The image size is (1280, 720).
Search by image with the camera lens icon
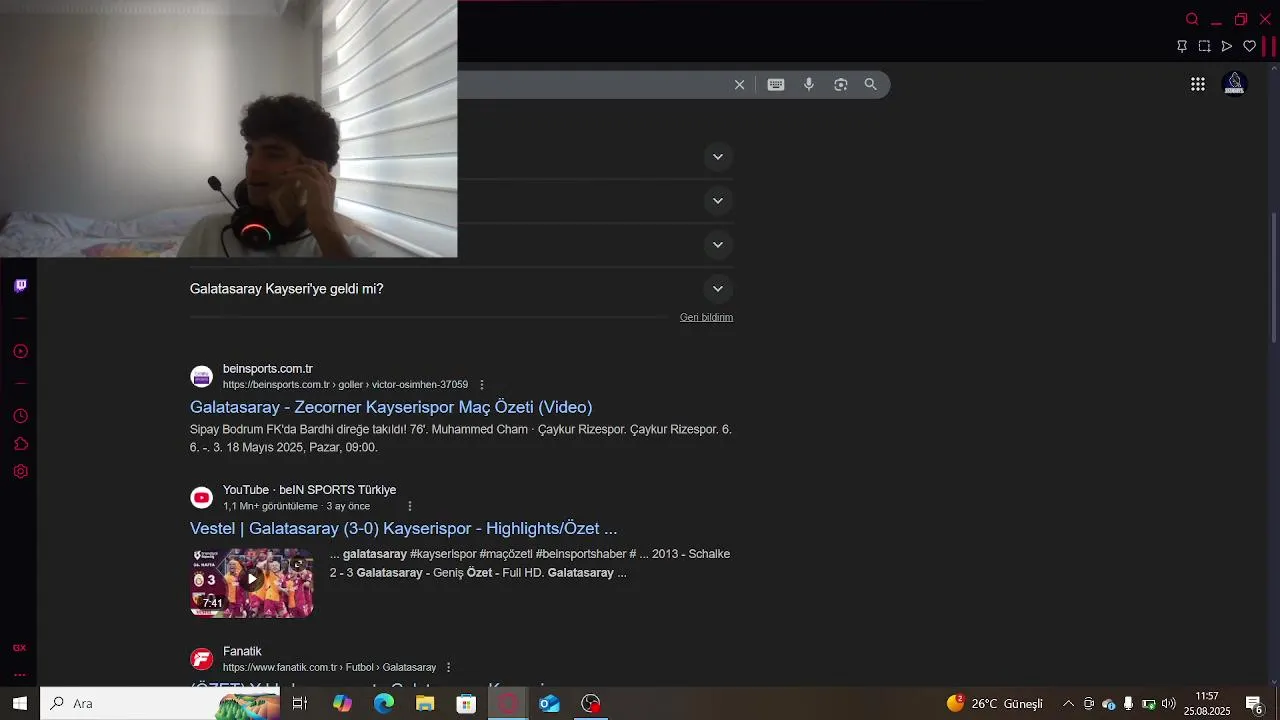pos(841,85)
